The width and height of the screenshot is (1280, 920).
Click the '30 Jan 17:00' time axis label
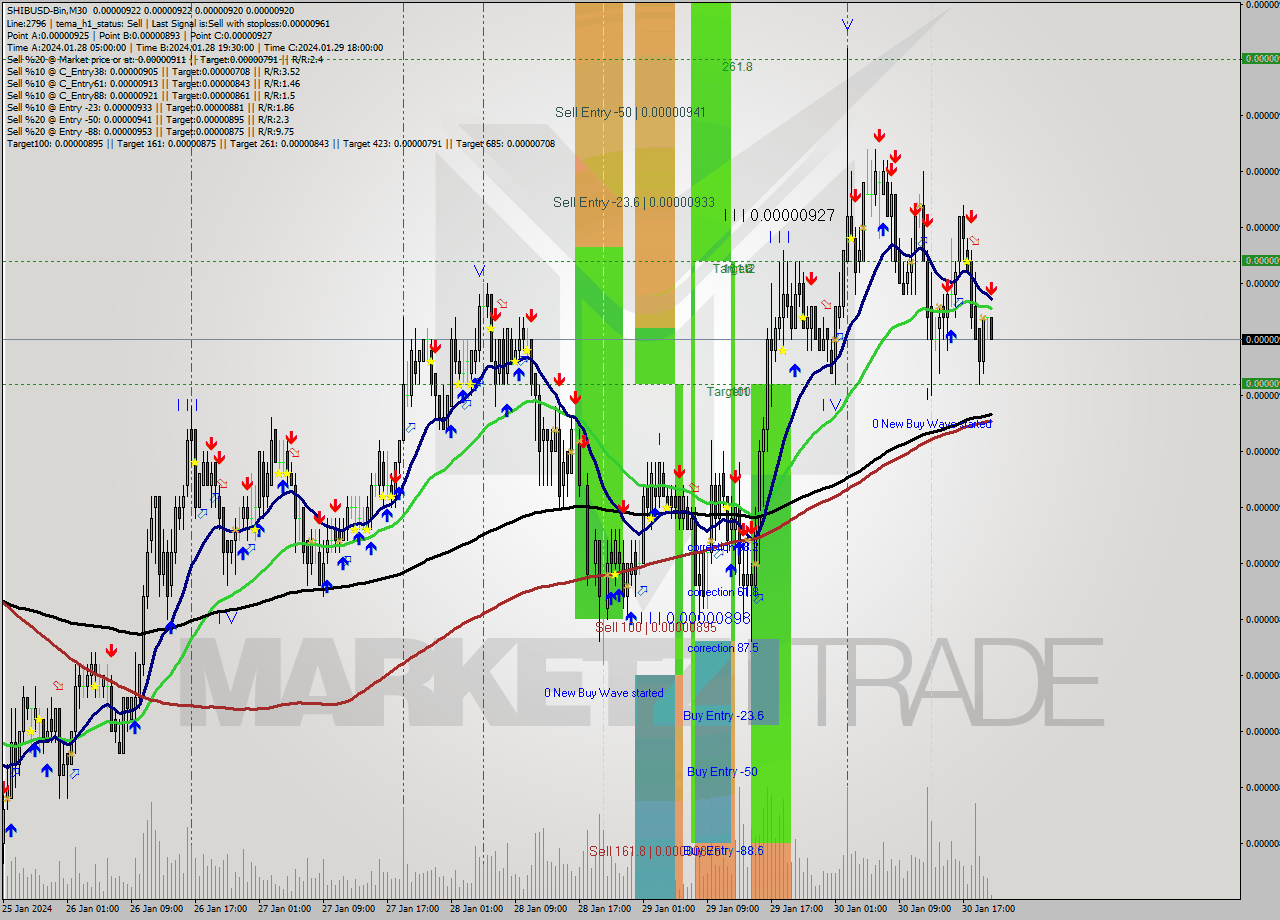(x=988, y=909)
